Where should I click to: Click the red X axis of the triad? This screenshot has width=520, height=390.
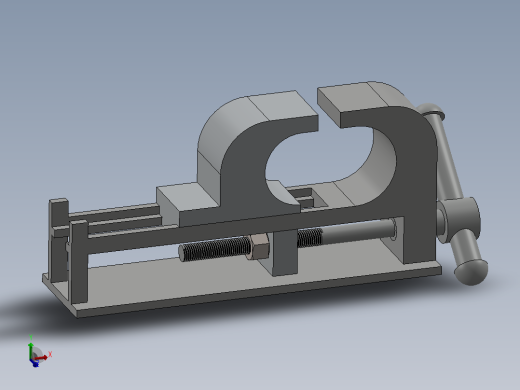pos(42,358)
